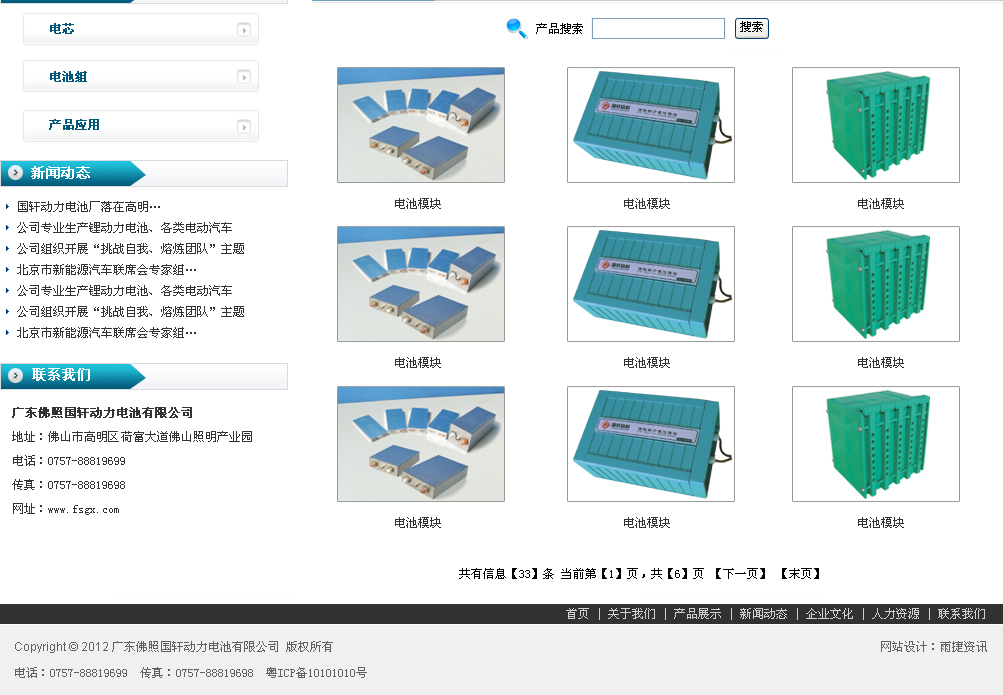The height and width of the screenshot is (695, 1003).
Task: Expand the 产品应用 category arrow
Action: (x=244, y=126)
